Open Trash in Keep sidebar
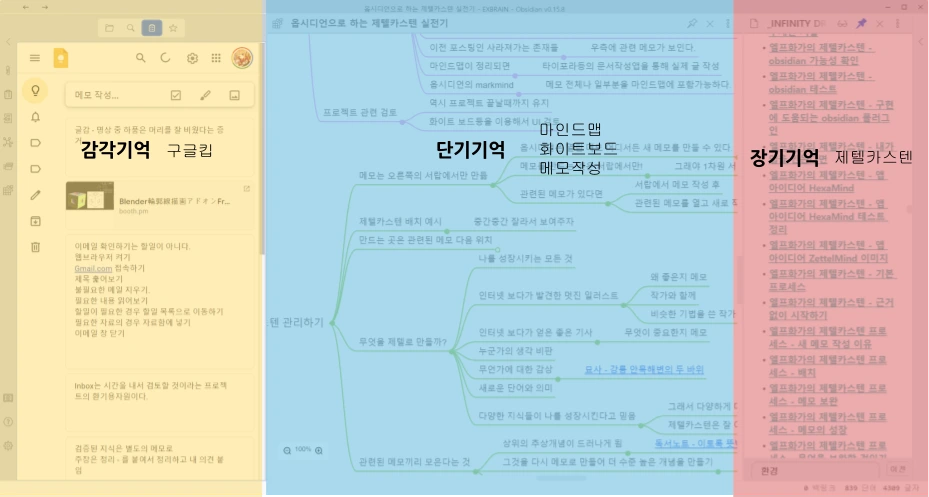929x497 pixels. [x=36, y=247]
